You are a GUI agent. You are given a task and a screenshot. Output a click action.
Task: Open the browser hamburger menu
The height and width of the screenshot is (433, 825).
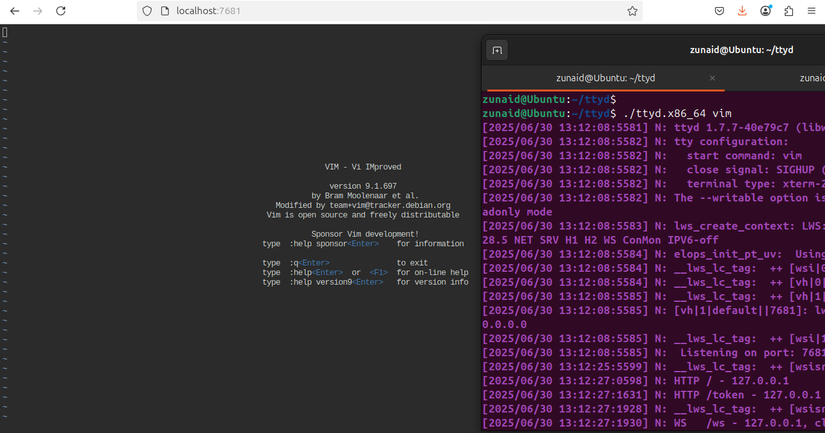[811, 11]
